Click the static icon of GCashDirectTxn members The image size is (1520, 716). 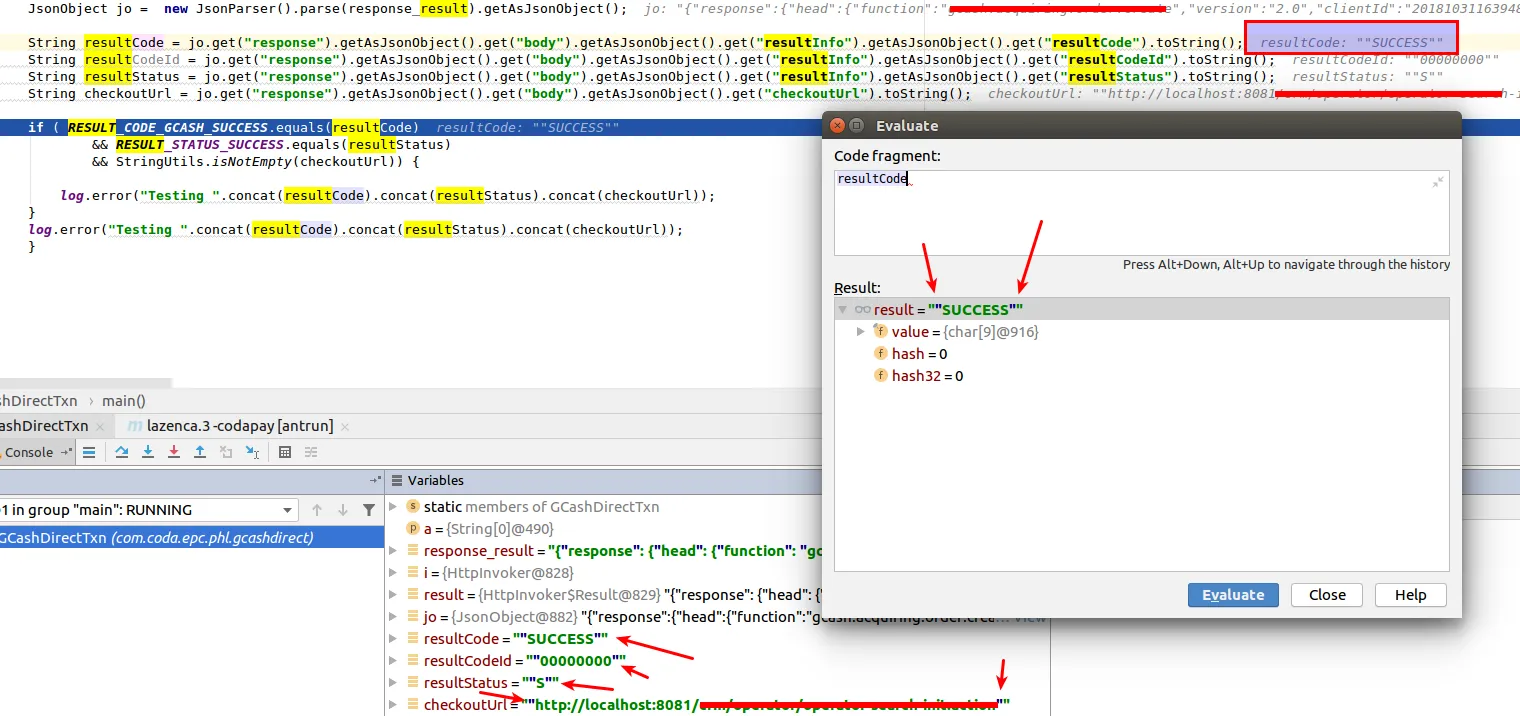tap(413, 507)
